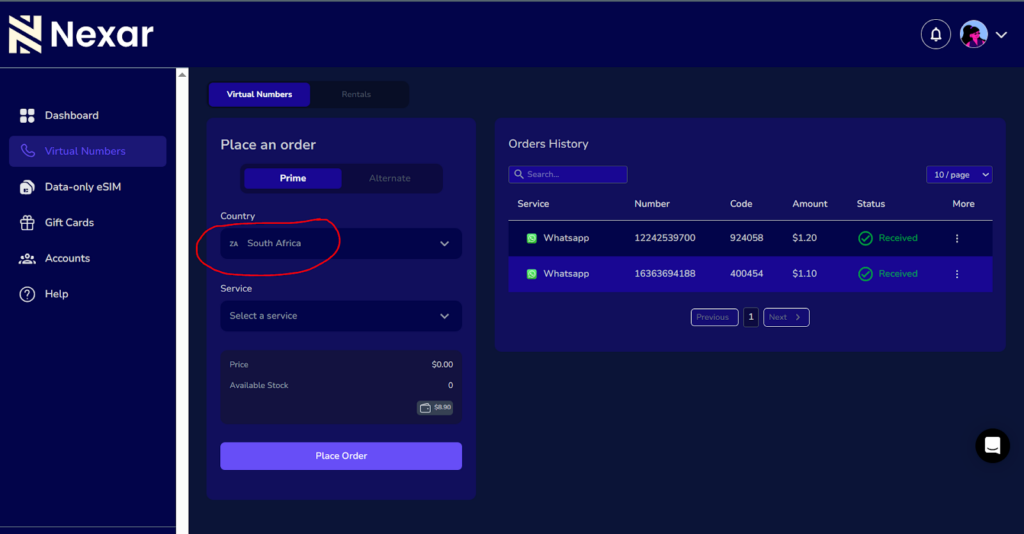The image size is (1024, 534).
Task: Open Data-only eSIM in sidebar
Action: pyautogui.click(x=82, y=187)
